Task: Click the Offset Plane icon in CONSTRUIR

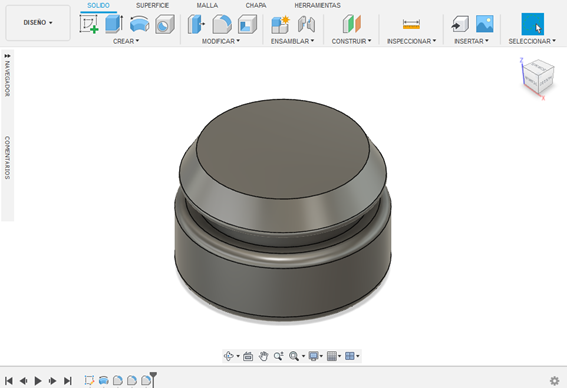Action: [351, 24]
